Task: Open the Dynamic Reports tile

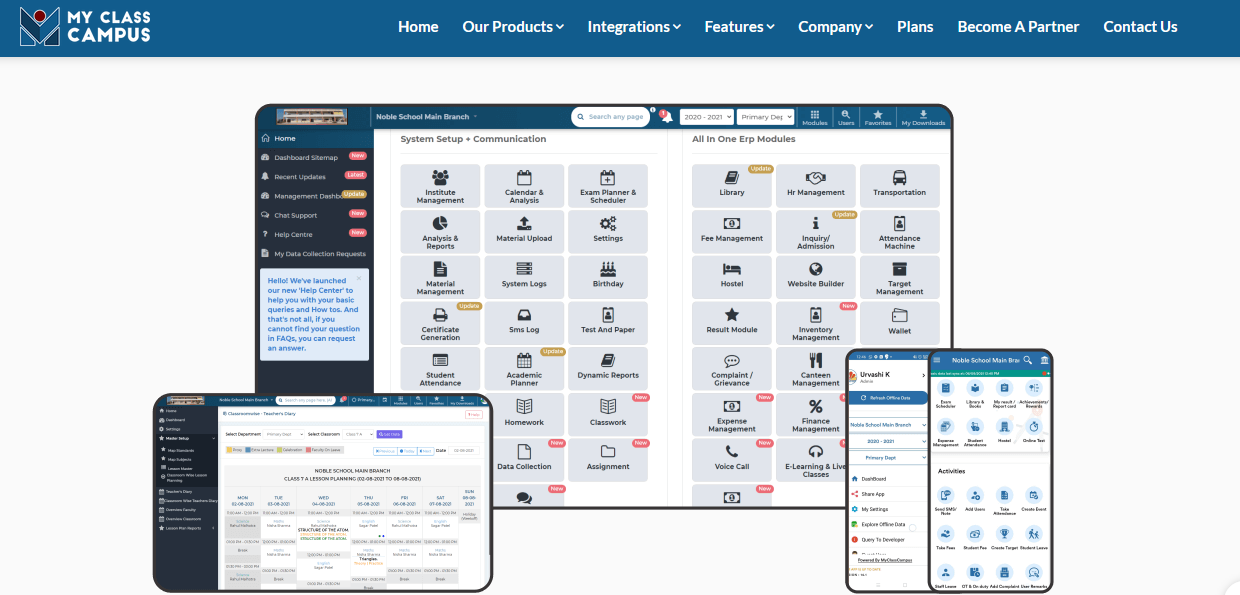Action: pyautogui.click(x=608, y=369)
